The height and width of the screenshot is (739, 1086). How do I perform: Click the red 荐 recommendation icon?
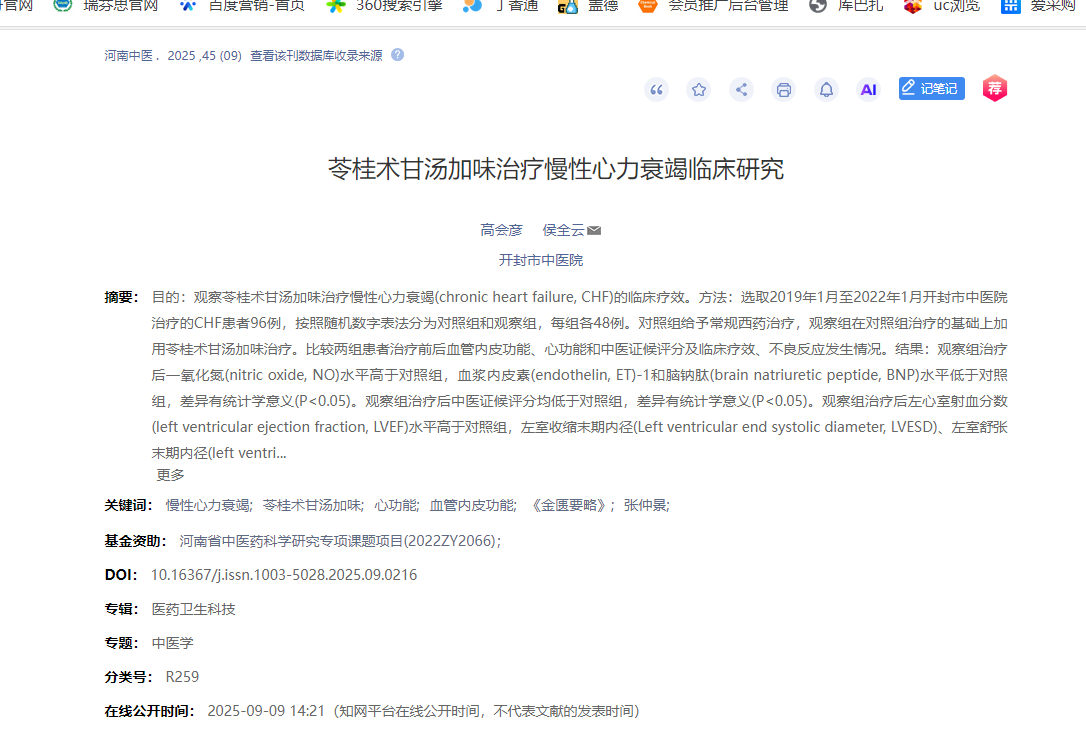point(994,89)
